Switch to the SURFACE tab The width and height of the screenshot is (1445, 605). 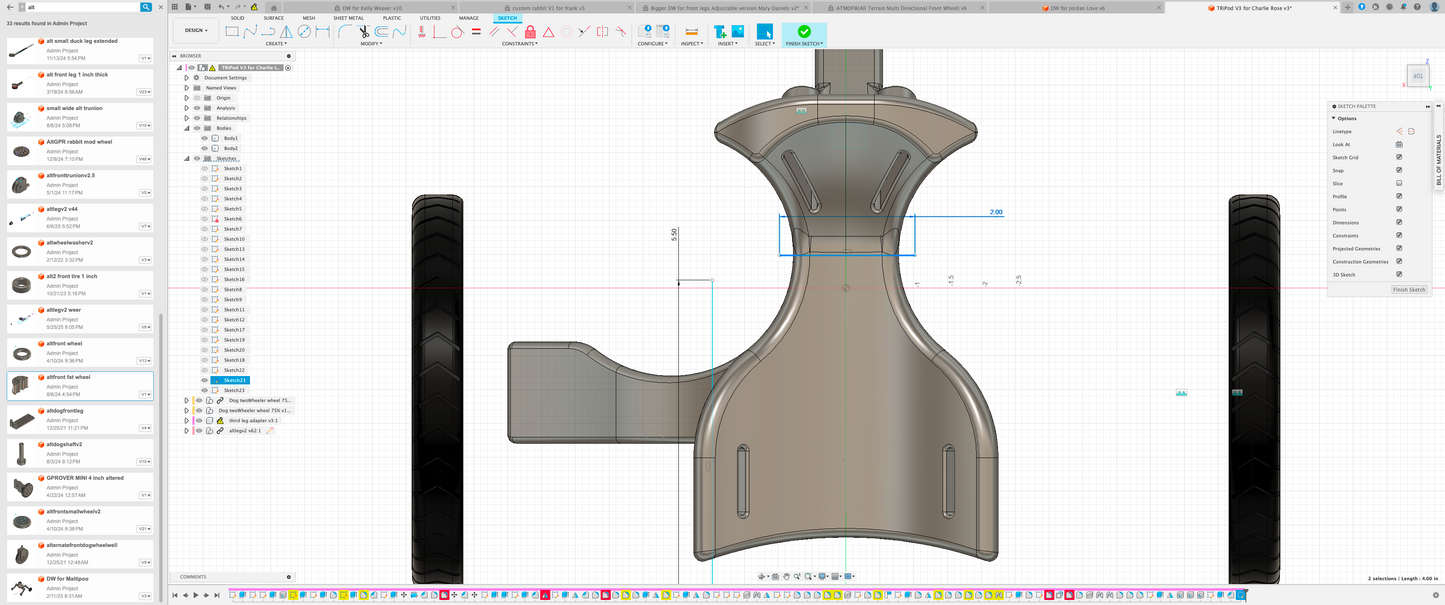(273, 18)
